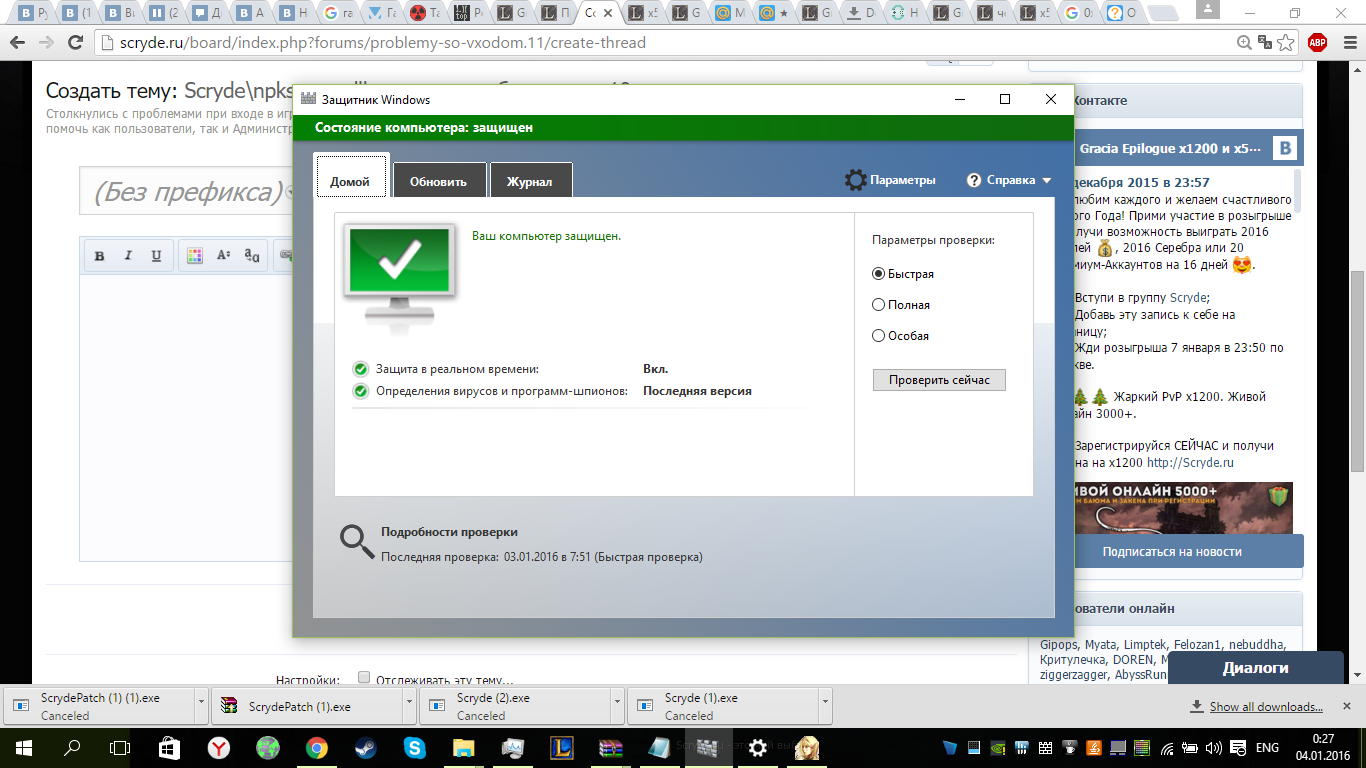Click the Show all downloads link

(1265, 707)
